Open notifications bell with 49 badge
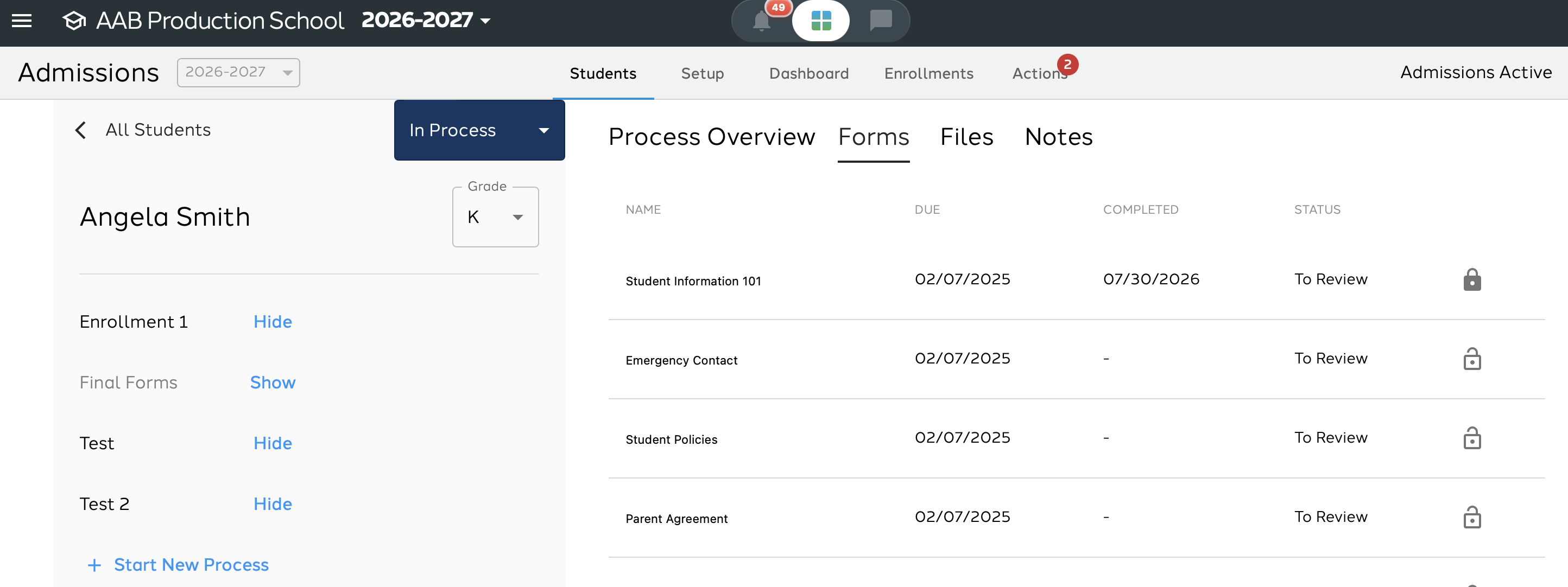The image size is (1568, 587). point(762,21)
